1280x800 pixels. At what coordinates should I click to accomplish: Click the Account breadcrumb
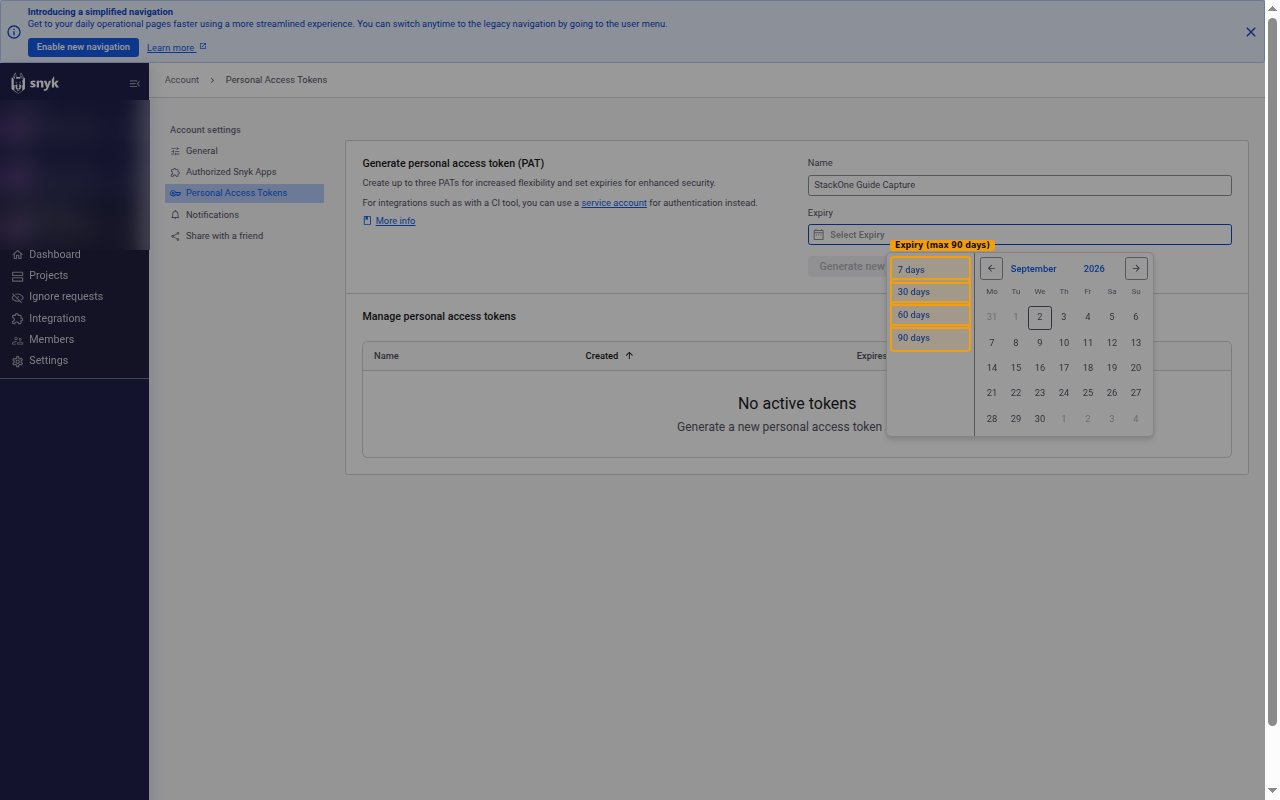[x=182, y=80]
